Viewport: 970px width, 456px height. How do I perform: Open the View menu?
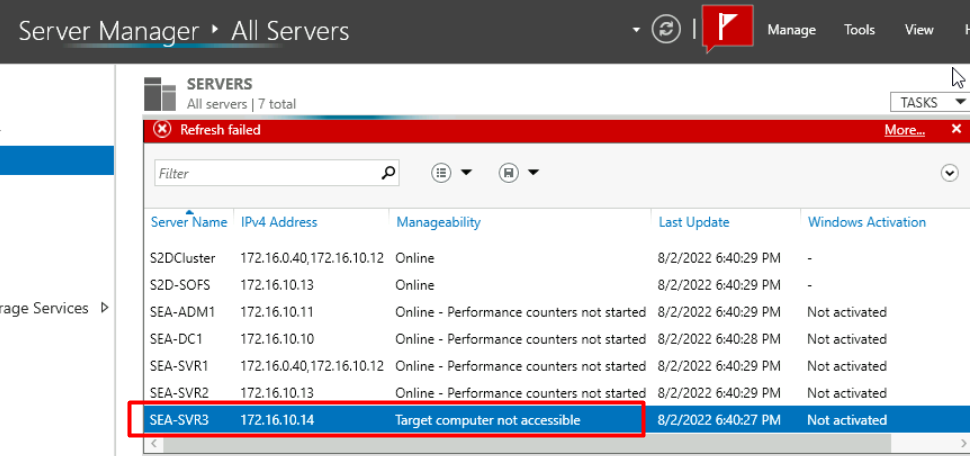tap(919, 30)
